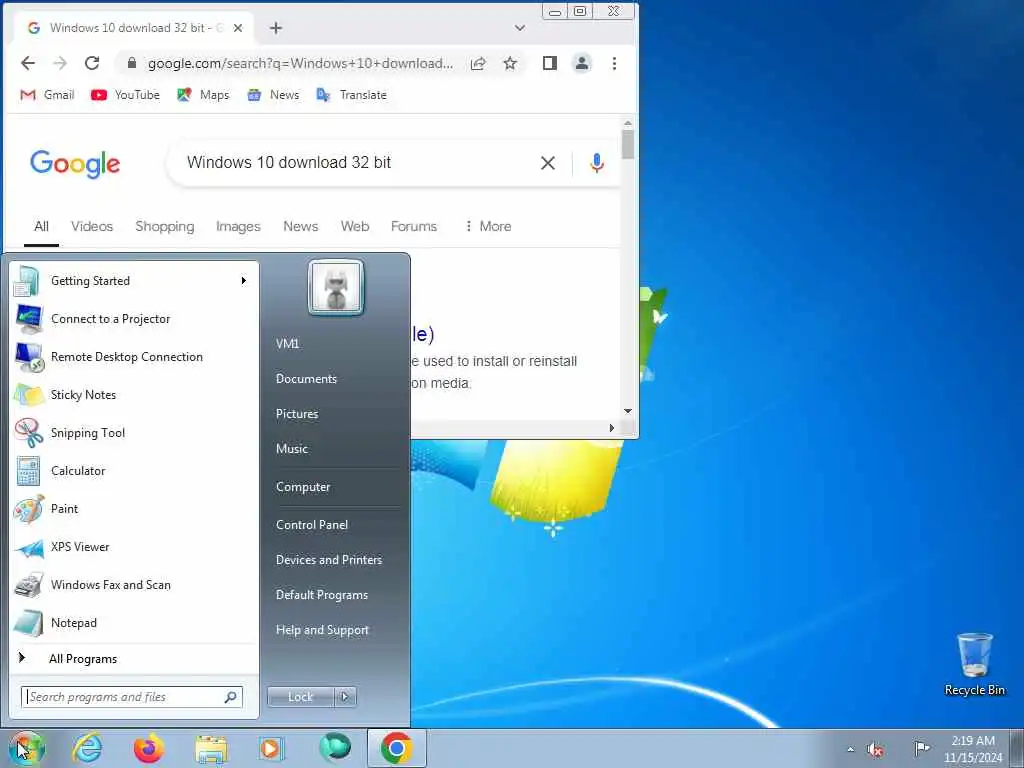Go back in Chrome
The height and width of the screenshot is (768, 1024).
[x=27, y=63]
